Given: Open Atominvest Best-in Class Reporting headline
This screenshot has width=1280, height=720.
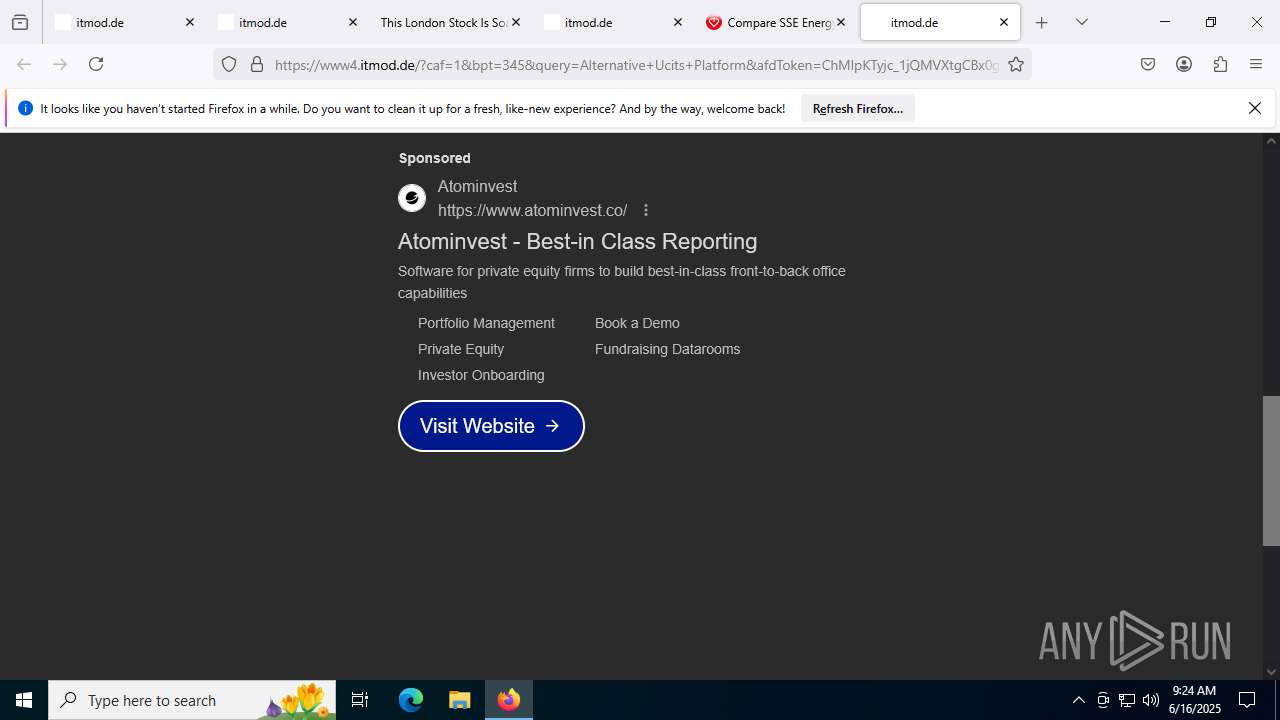Looking at the screenshot, I should pyautogui.click(x=577, y=241).
